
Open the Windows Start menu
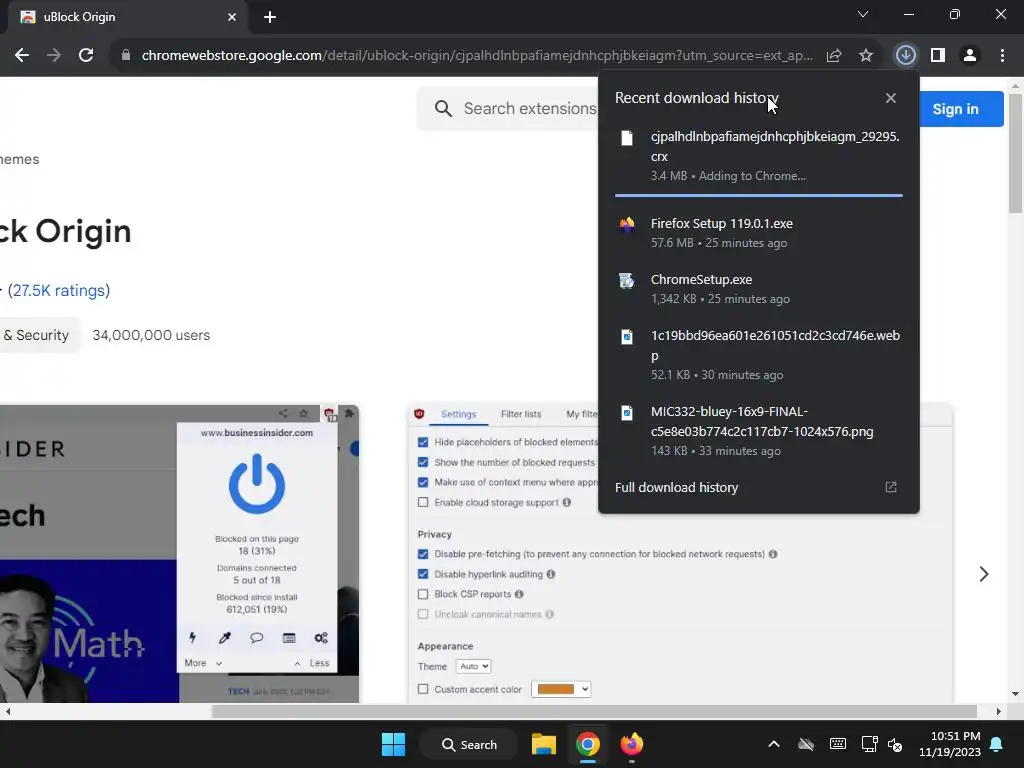click(393, 744)
